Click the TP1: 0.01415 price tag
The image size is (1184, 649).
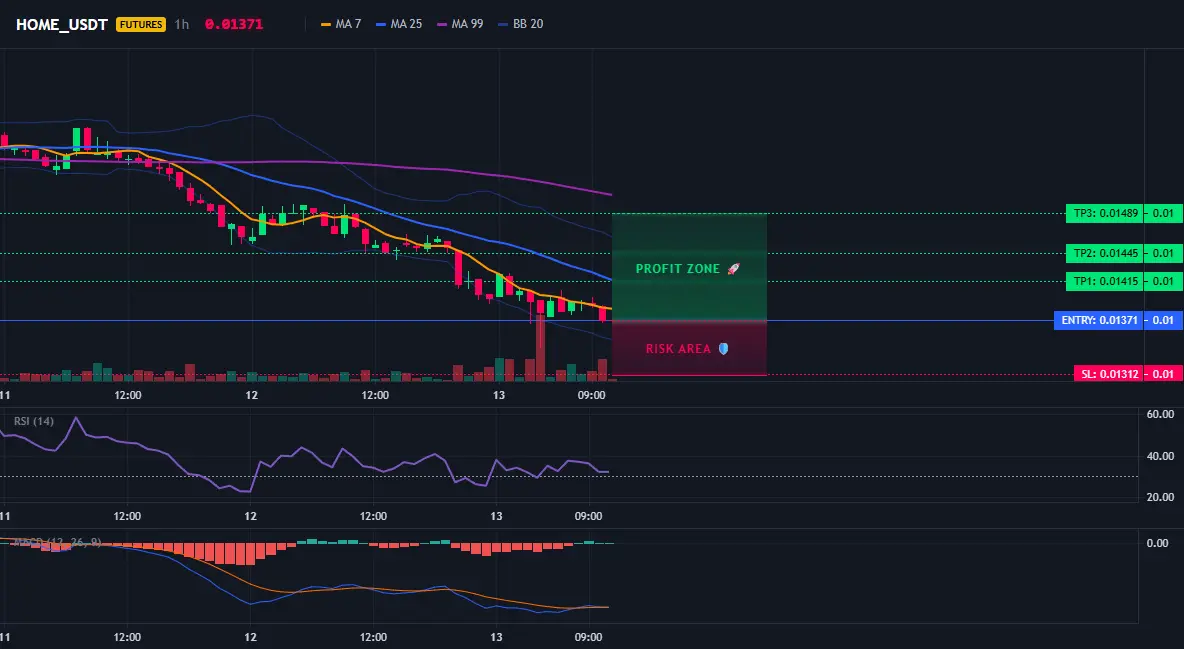[x=1105, y=281]
